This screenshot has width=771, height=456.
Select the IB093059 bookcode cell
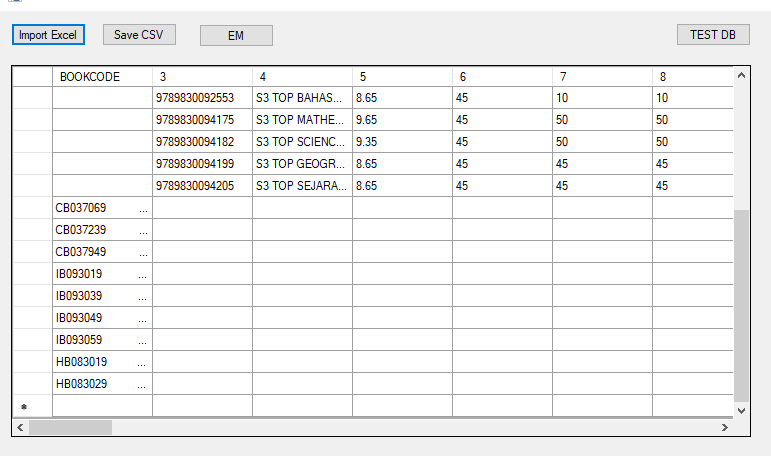click(102, 340)
